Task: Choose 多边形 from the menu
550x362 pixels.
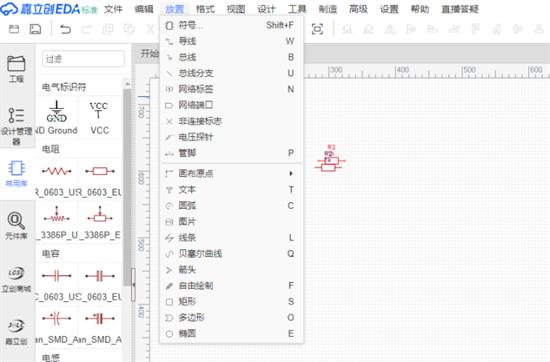Action: point(232,318)
